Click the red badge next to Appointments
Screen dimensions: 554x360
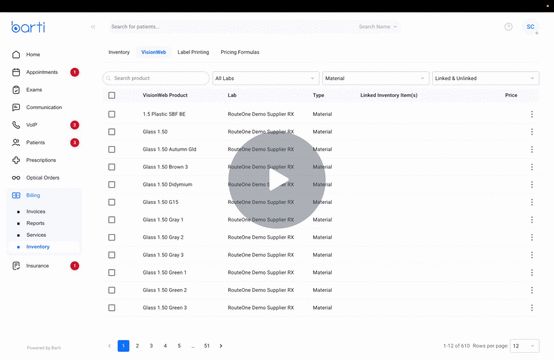click(75, 72)
